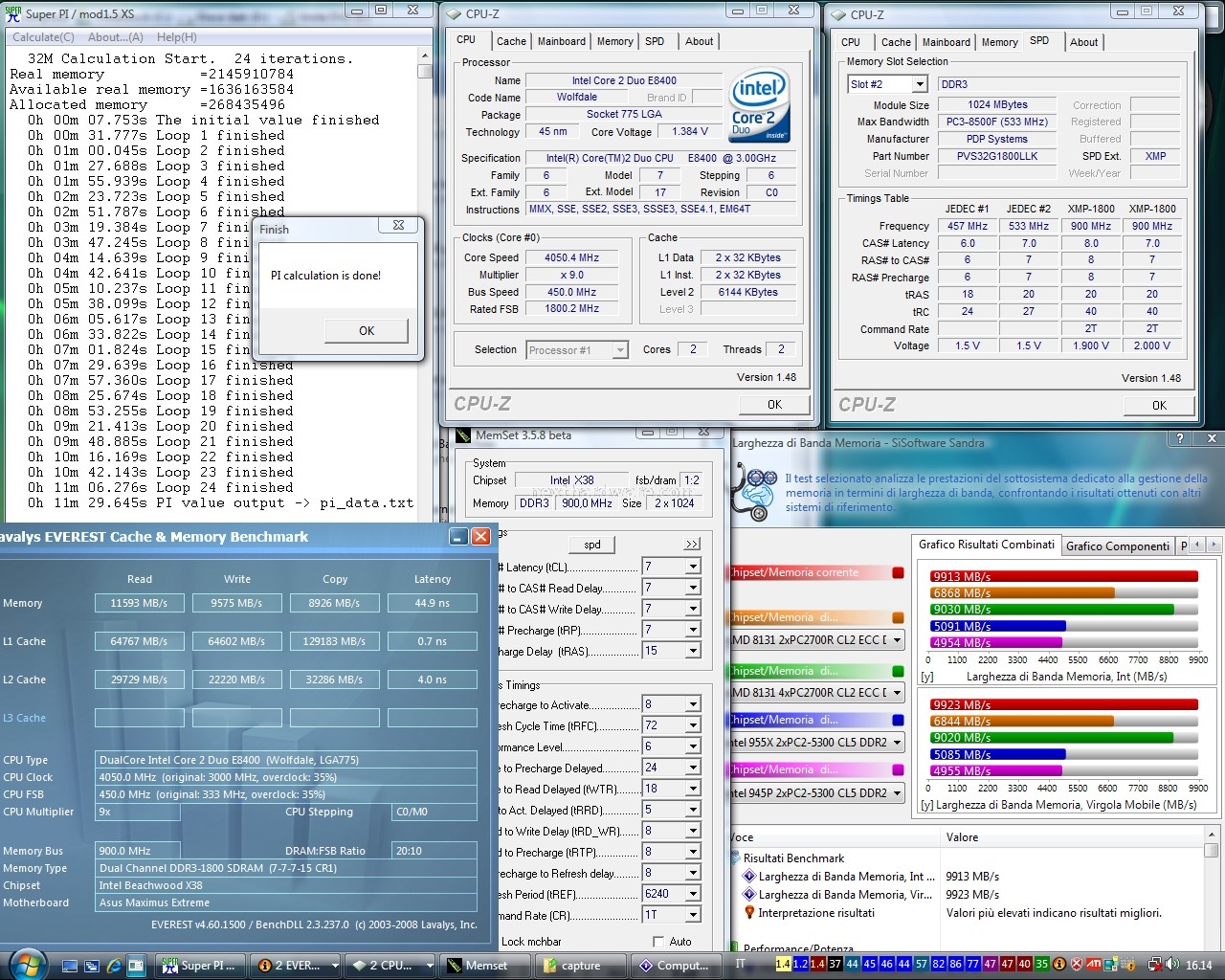1225x980 pixels.
Task: Click L3 Cache label in EVEREST
Action: (24, 718)
